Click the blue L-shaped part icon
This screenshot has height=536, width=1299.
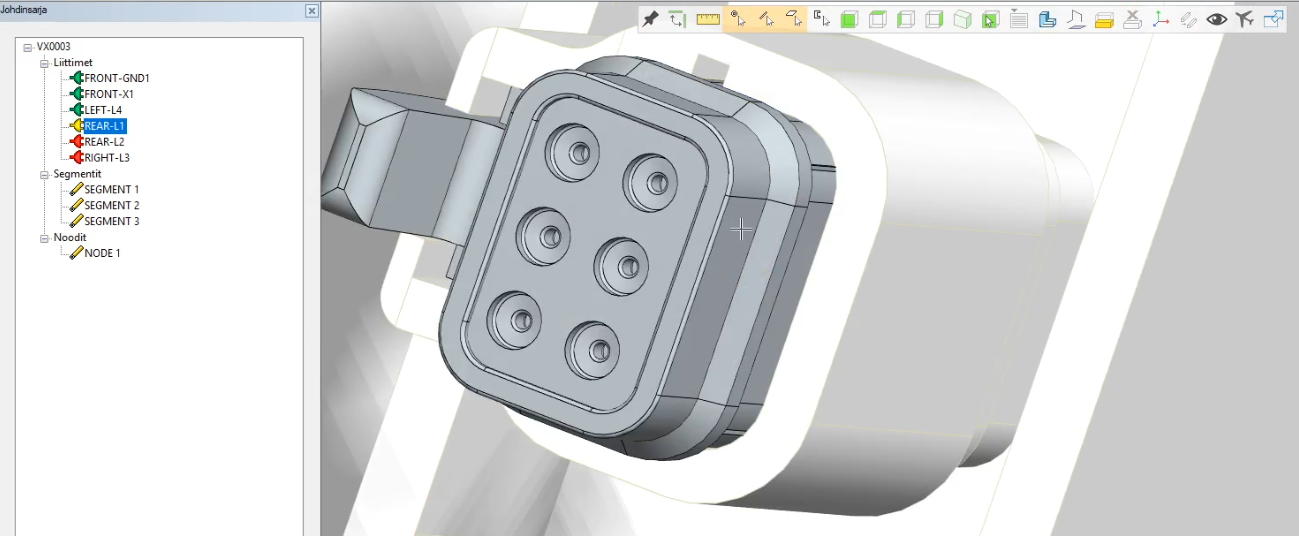[1047, 19]
